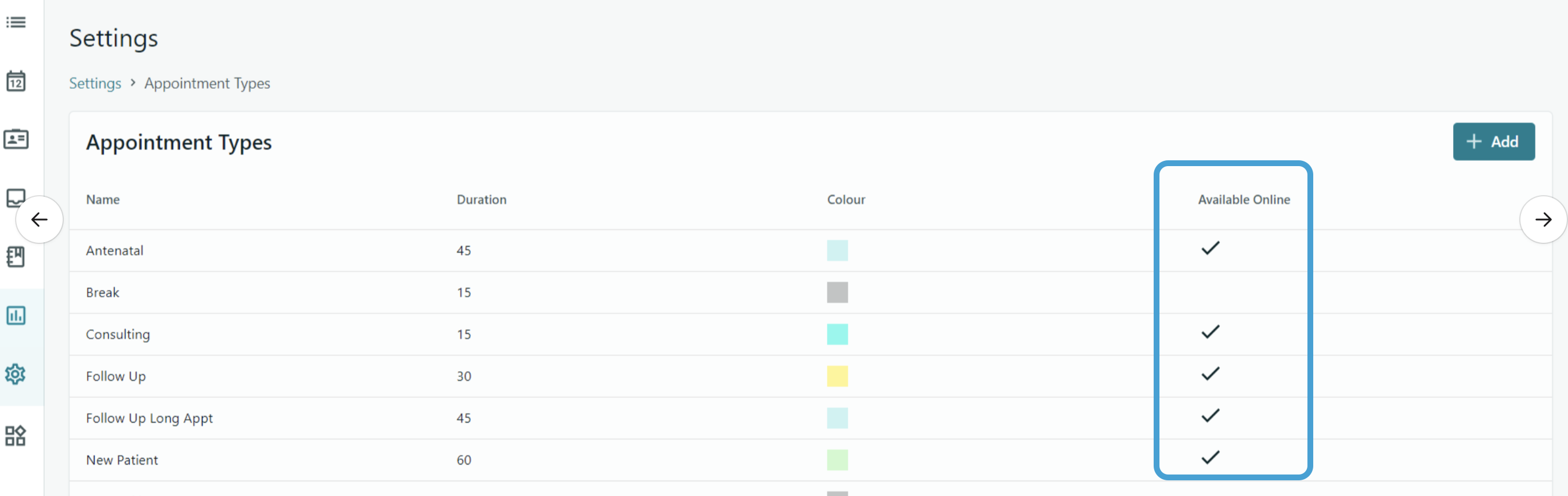Click the grey Break colour swatch
Viewport: 1568px width, 496px height.
[x=837, y=293]
